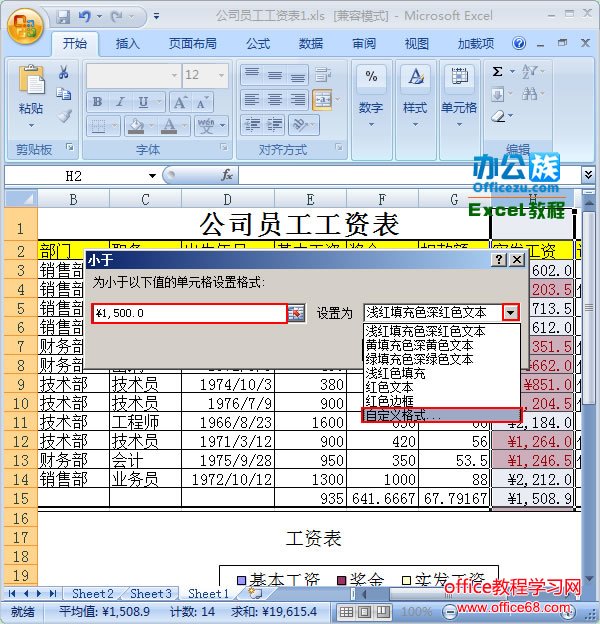Screen dimensions: 600x624
Task: Open phonetic guide (wén) button
Action: [x=206, y=126]
